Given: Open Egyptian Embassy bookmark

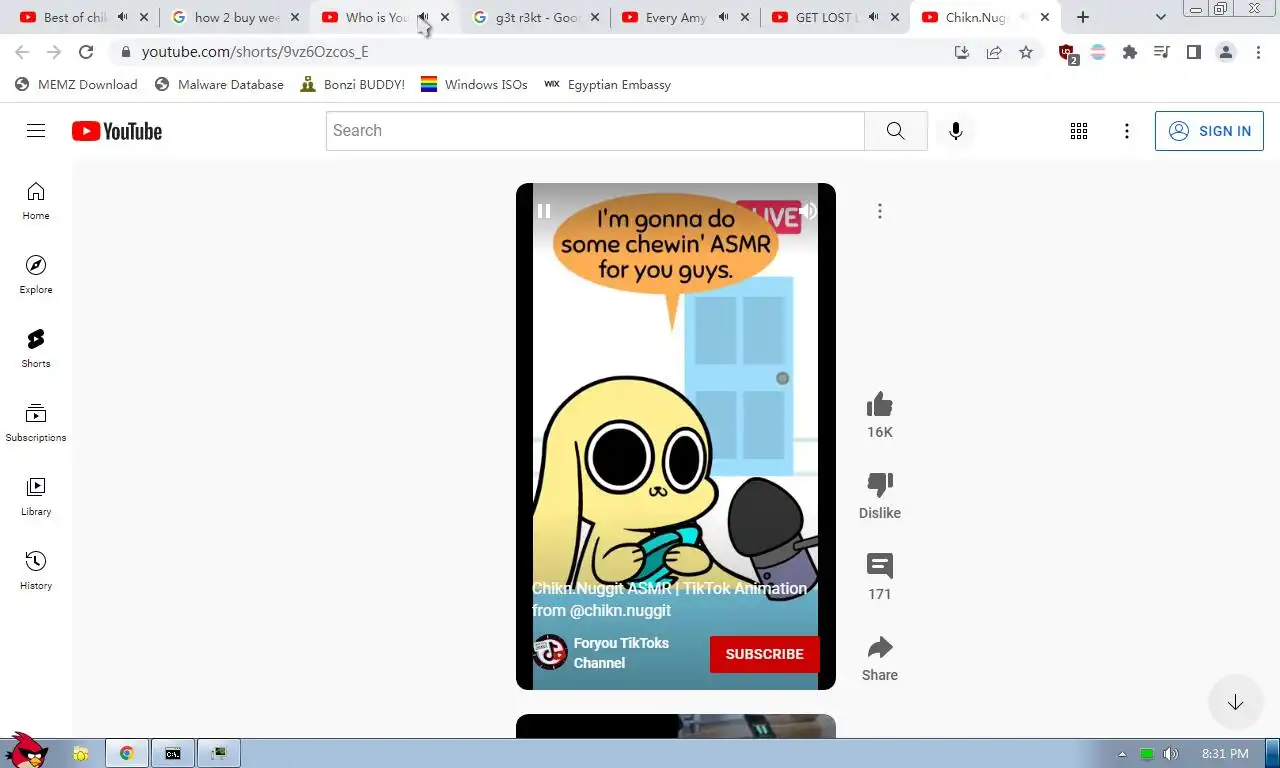Looking at the screenshot, I should tap(607, 85).
